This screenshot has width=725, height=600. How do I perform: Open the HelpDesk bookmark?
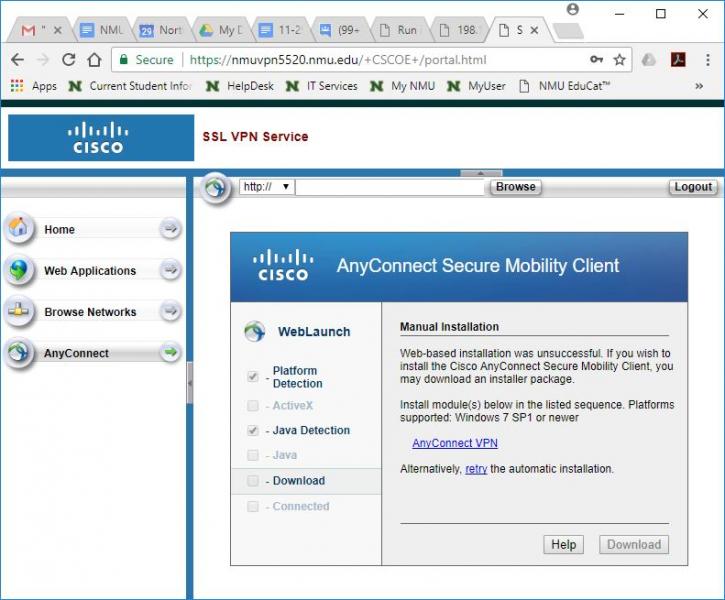tap(240, 86)
